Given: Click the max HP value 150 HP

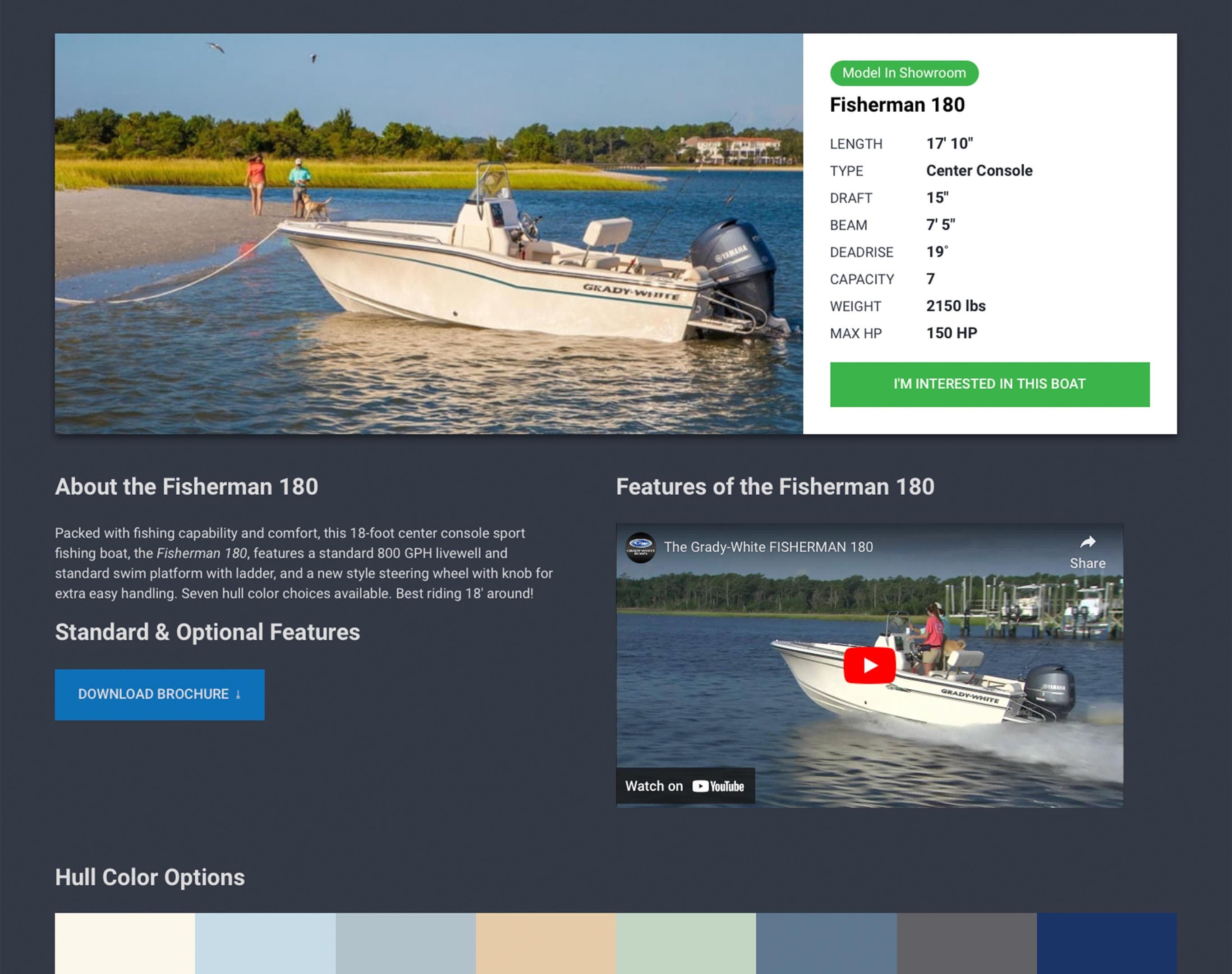Looking at the screenshot, I should (952, 333).
